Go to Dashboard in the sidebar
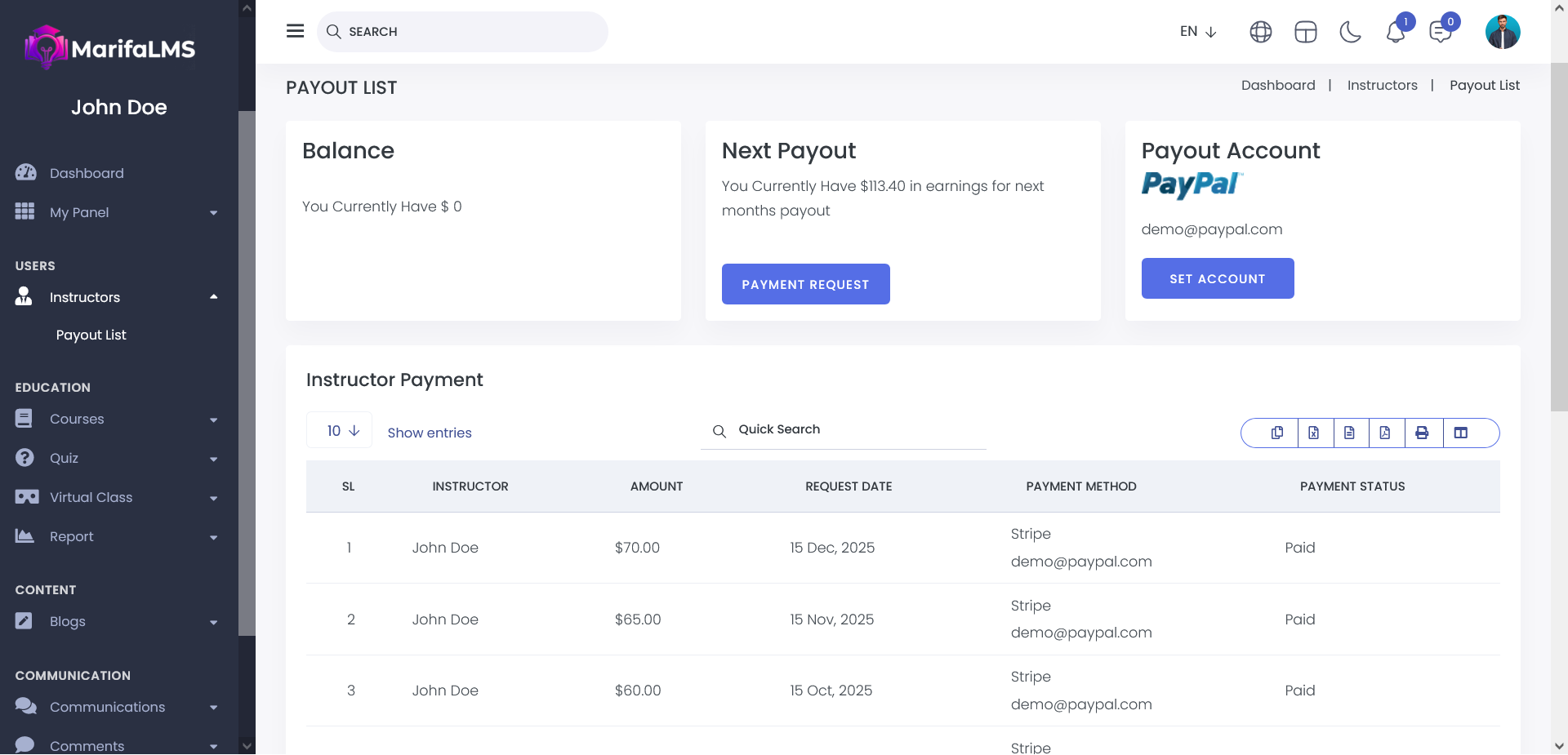Screen dimensions: 1568x755 [87, 173]
